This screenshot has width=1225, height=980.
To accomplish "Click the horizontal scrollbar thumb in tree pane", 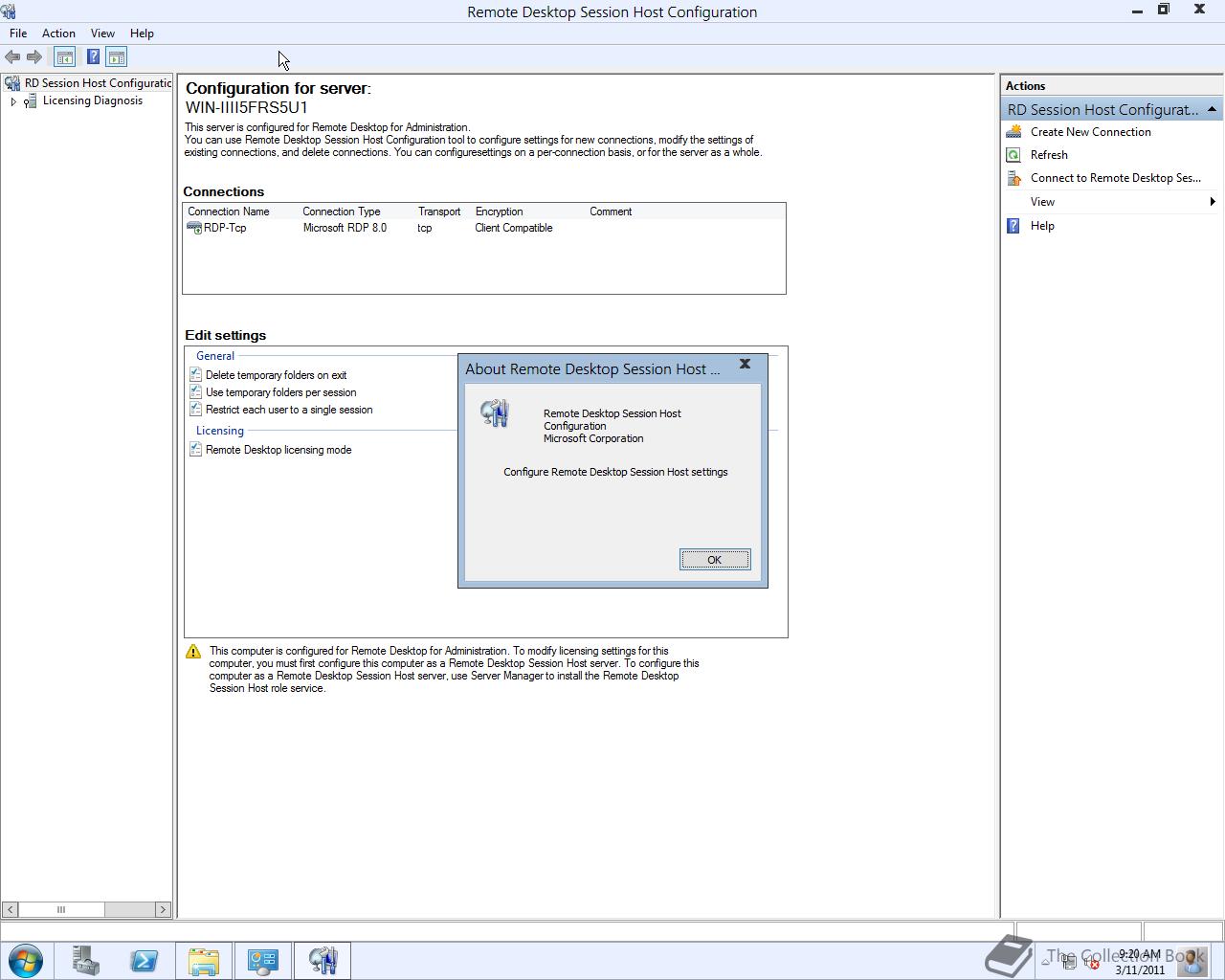I will click(61, 909).
